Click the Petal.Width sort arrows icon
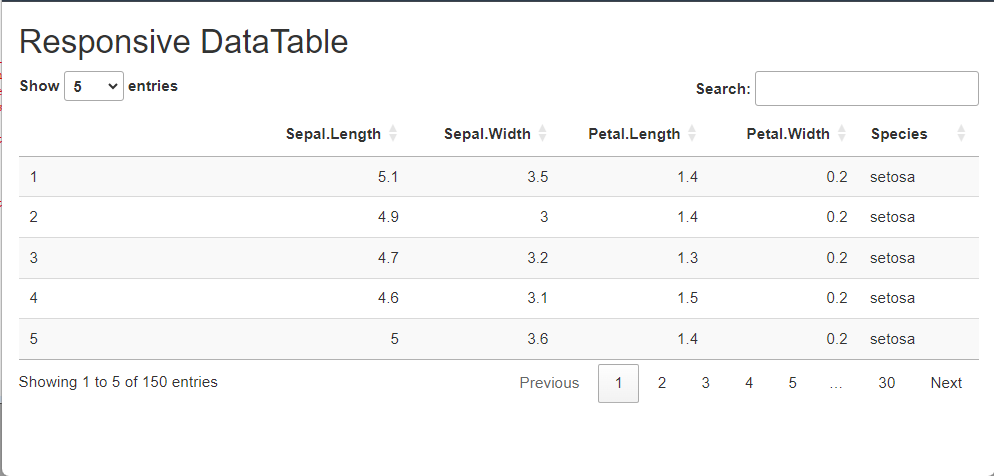 click(x=842, y=133)
